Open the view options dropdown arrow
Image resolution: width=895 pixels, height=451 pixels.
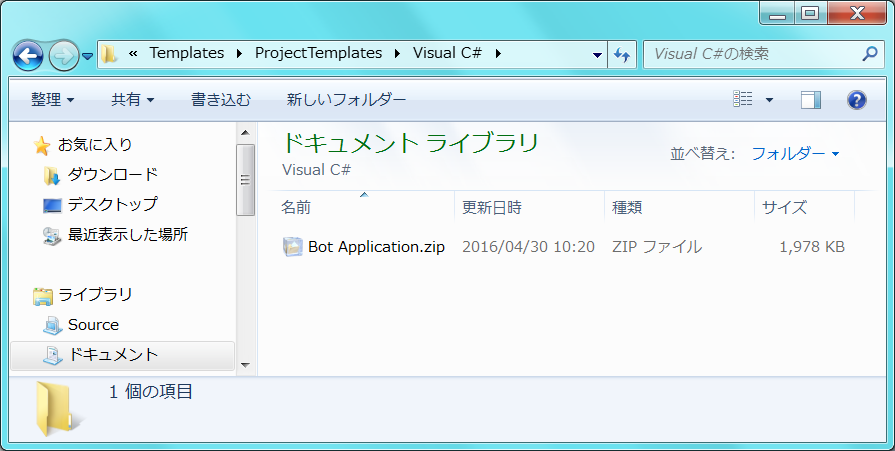769,100
